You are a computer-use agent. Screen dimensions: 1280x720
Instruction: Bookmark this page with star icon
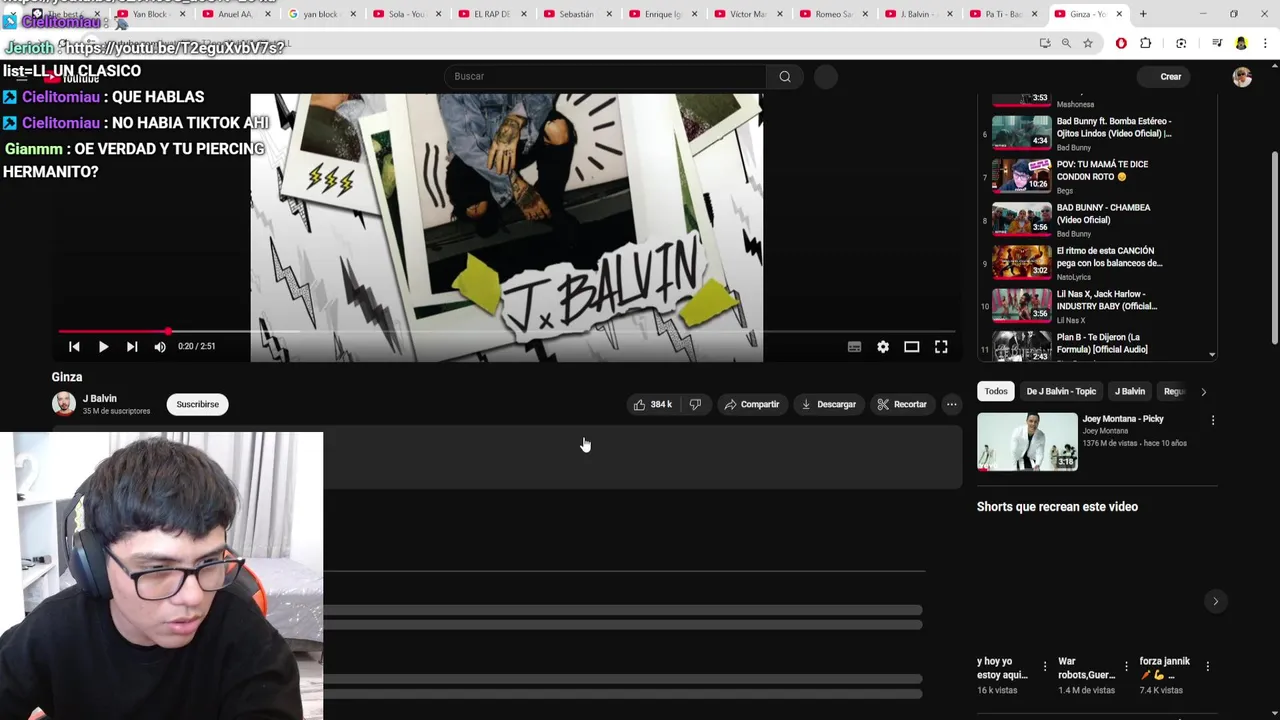(x=1088, y=43)
